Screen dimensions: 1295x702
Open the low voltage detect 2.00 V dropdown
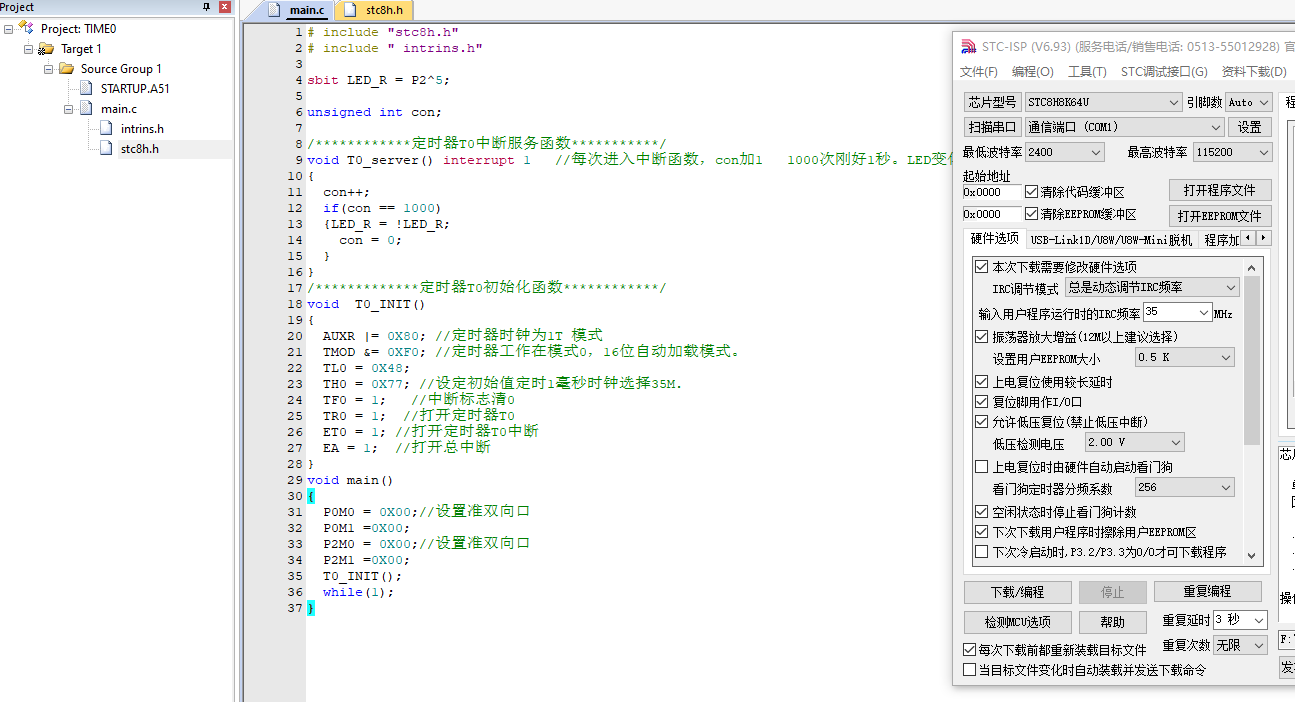1134,442
